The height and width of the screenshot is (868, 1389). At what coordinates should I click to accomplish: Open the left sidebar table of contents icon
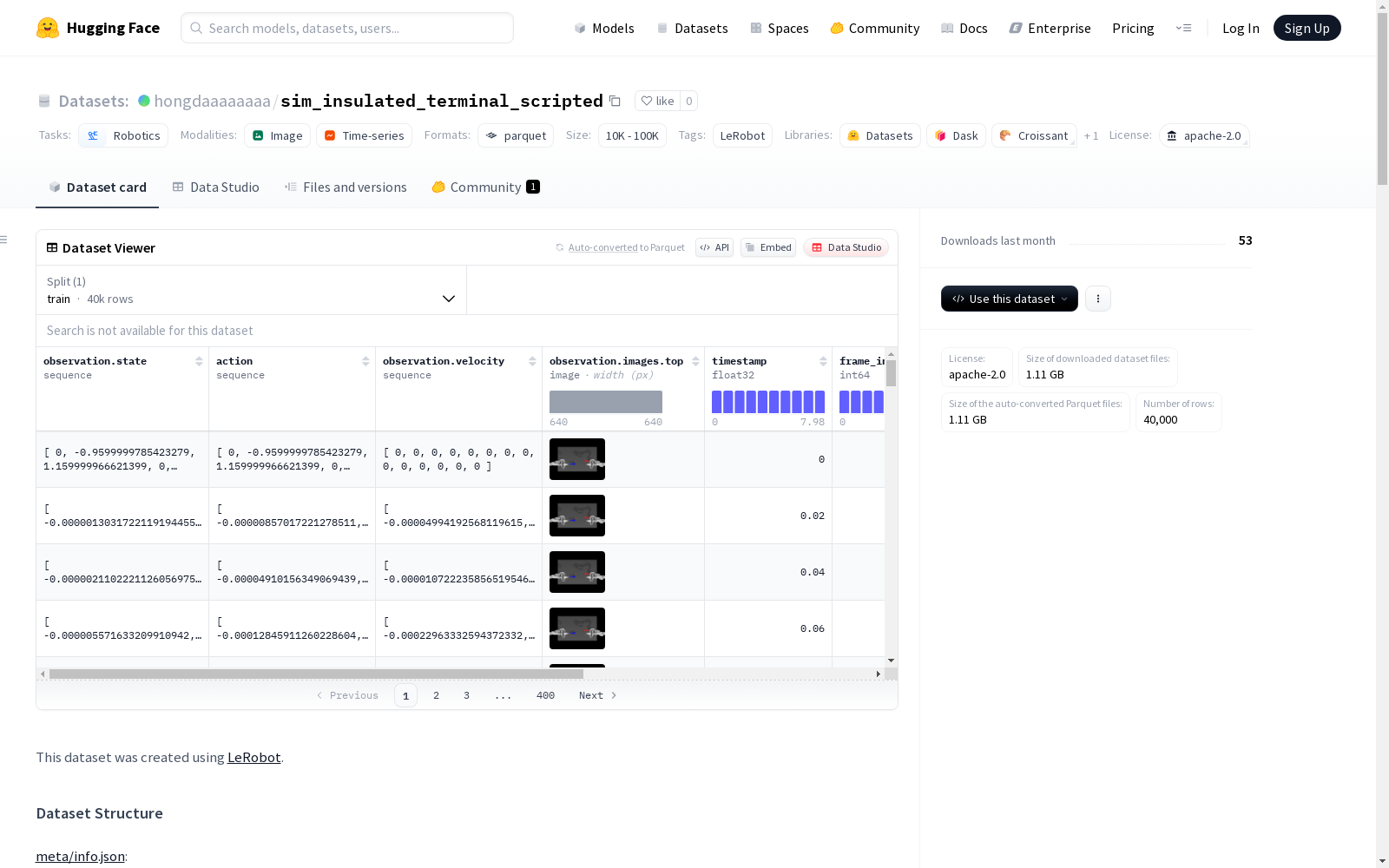(4, 240)
